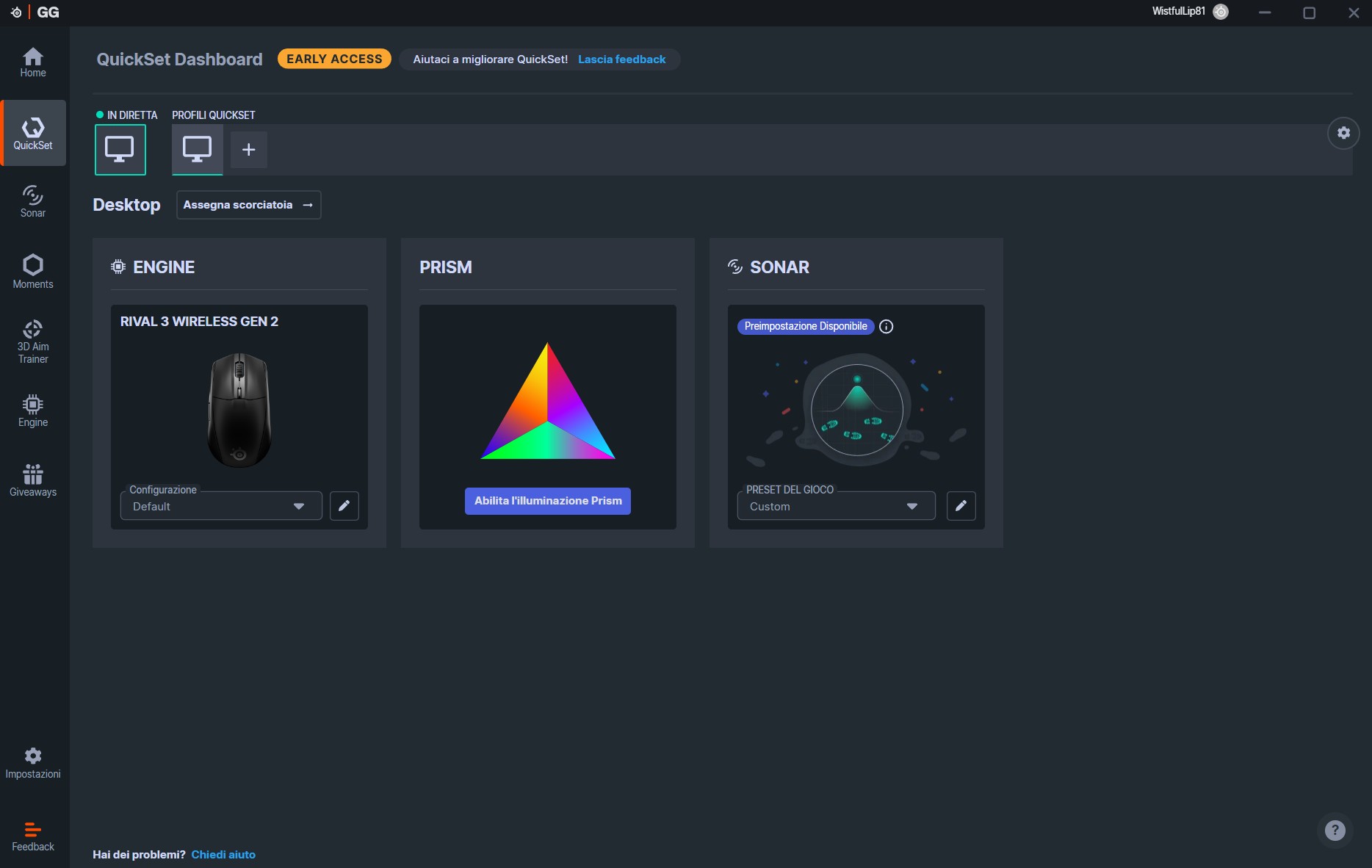Image resolution: width=1372 pixels, height=868 pixels.
Task: Edit the Sonar game preset
Action: coord(961,506)
